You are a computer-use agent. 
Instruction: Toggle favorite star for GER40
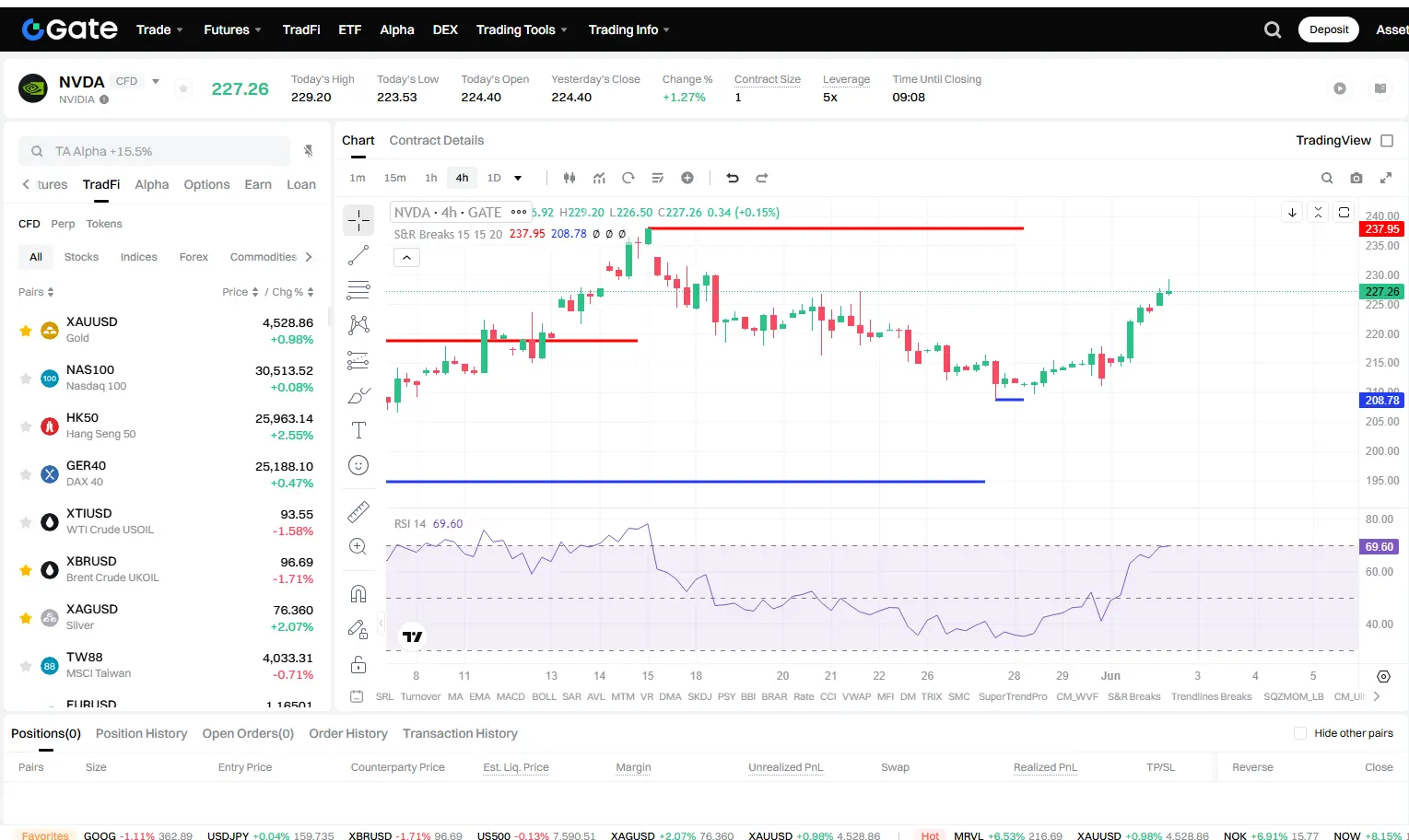26,473
